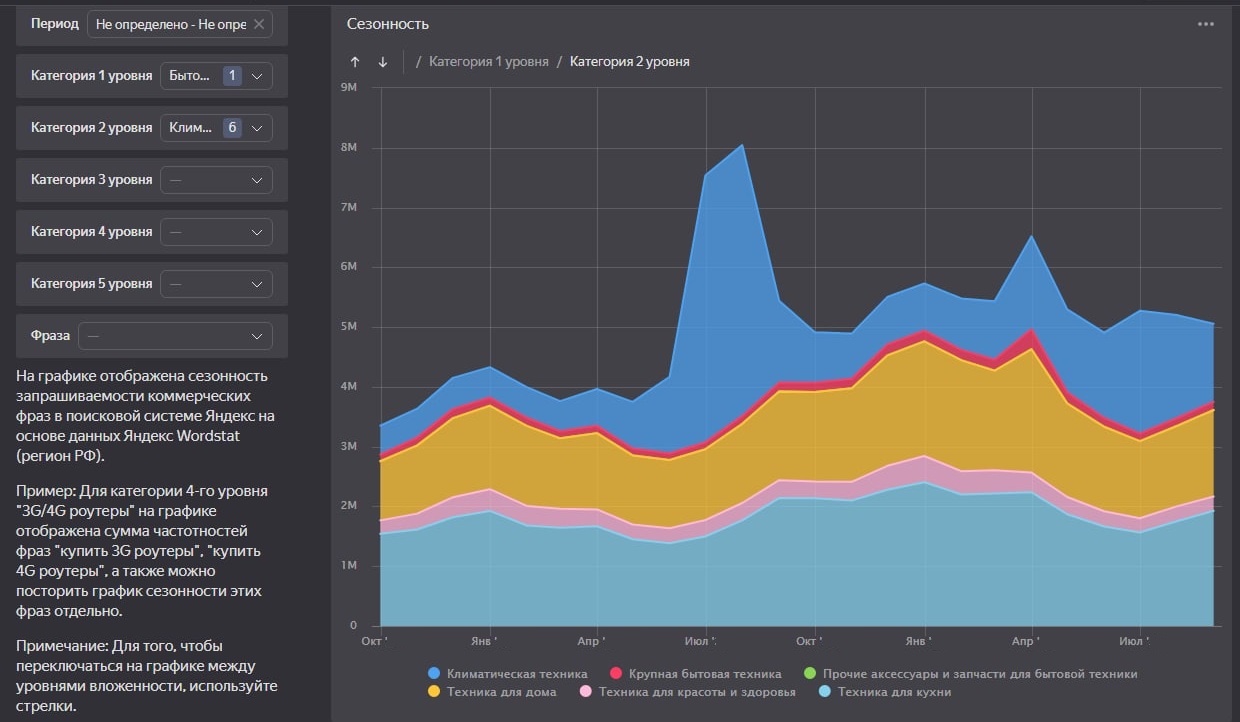Click the Фраза filter label

click(50, 336)
